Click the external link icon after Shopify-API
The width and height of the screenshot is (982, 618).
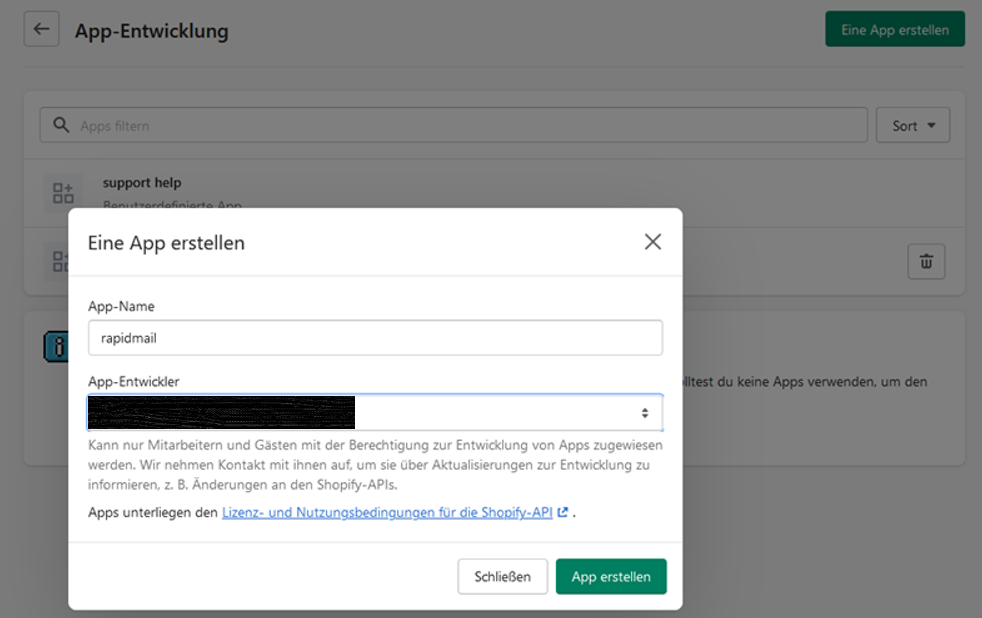[563, 512]
